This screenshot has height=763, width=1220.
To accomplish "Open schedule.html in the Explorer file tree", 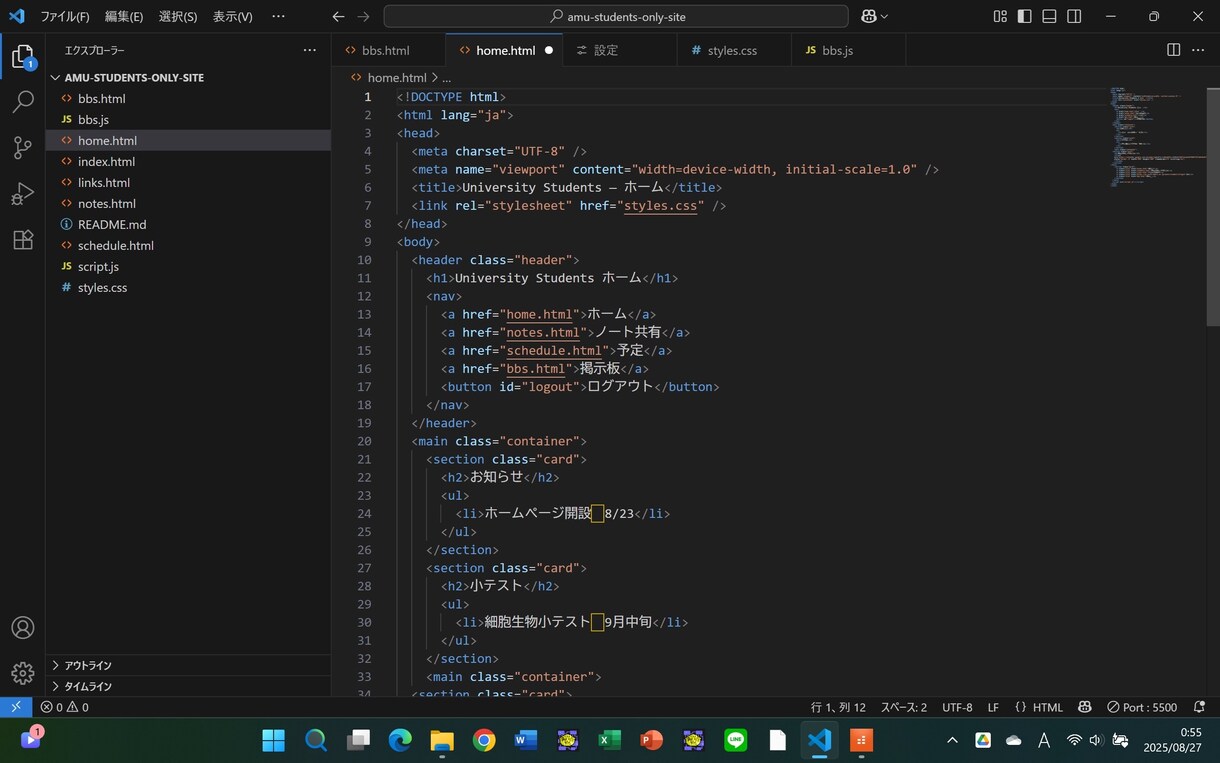I will tap(188, 245).
